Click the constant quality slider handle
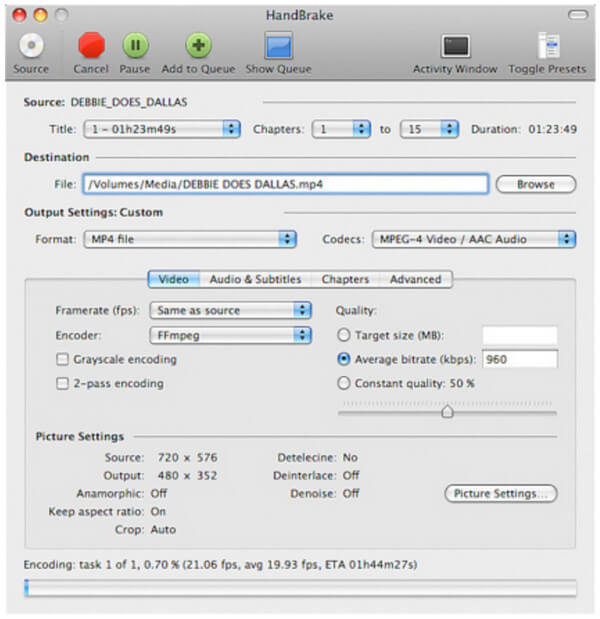The width and height of the screenshot is (600, 619). point(447,411)
